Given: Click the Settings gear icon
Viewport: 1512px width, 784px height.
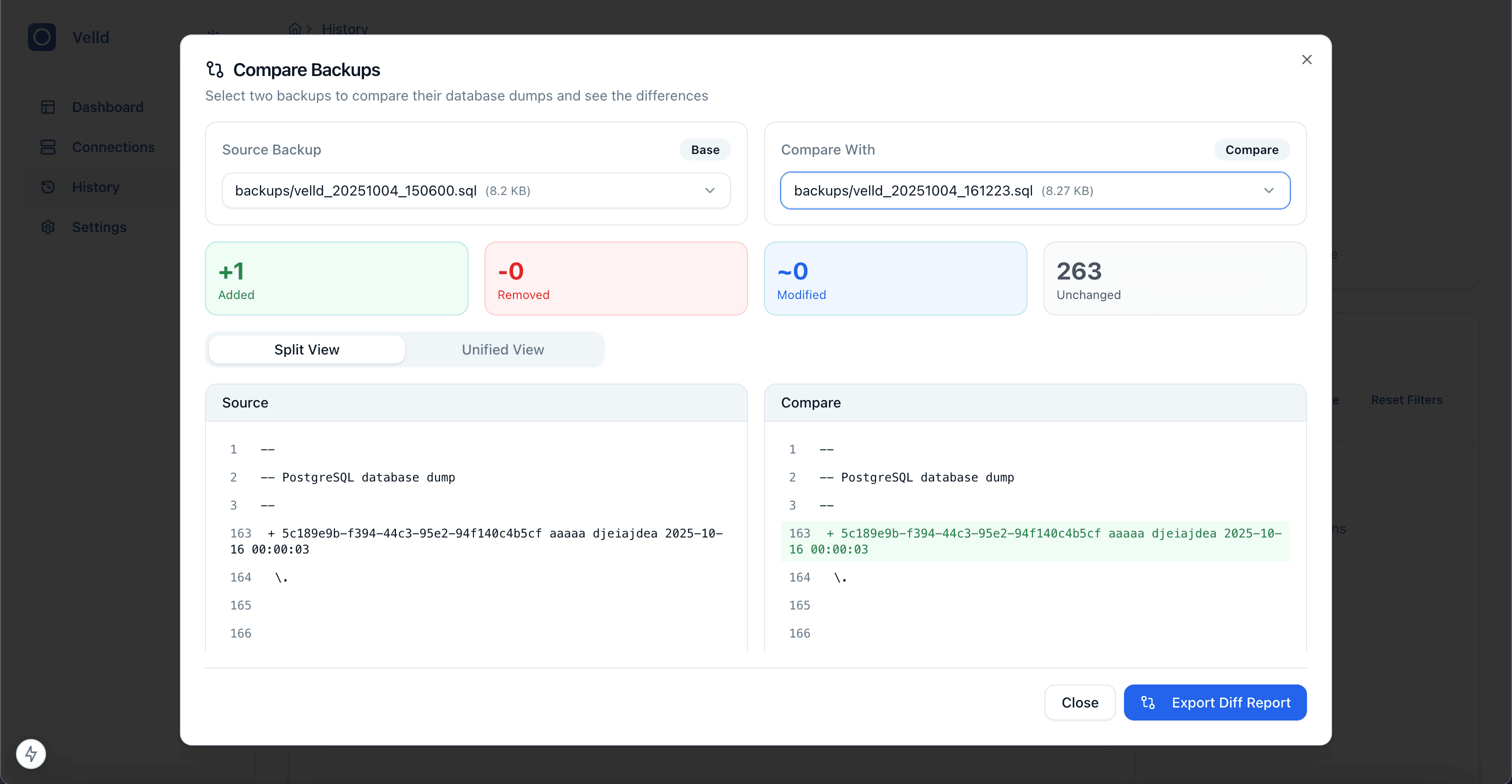Looking at the screenshot, I should click(x=48, y=227).
